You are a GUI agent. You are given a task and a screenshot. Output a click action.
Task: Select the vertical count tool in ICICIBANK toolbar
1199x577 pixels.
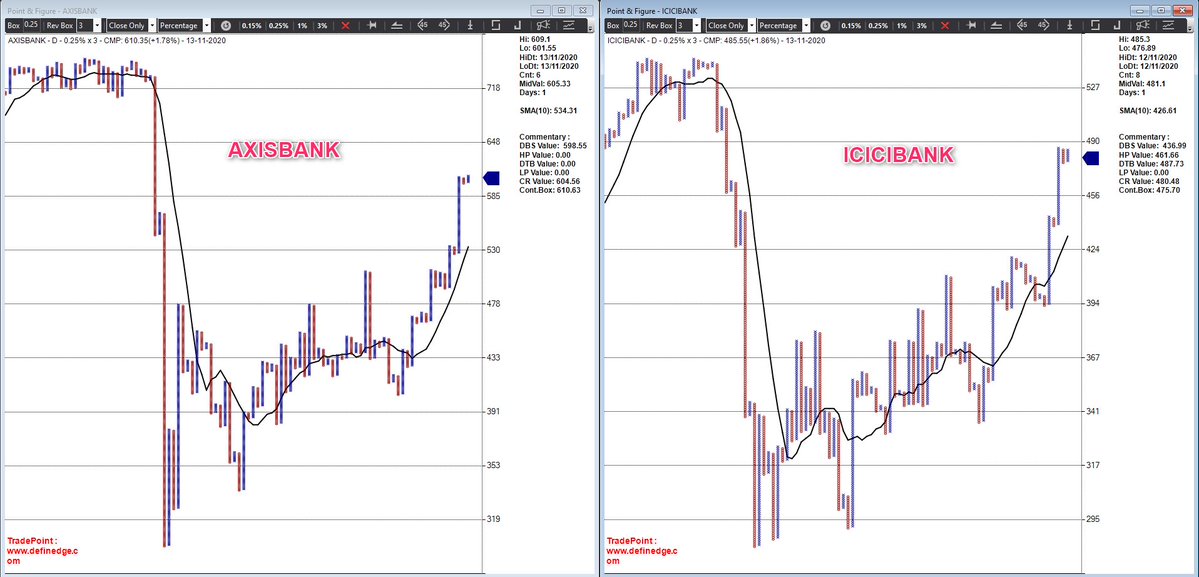point(1070,25)
